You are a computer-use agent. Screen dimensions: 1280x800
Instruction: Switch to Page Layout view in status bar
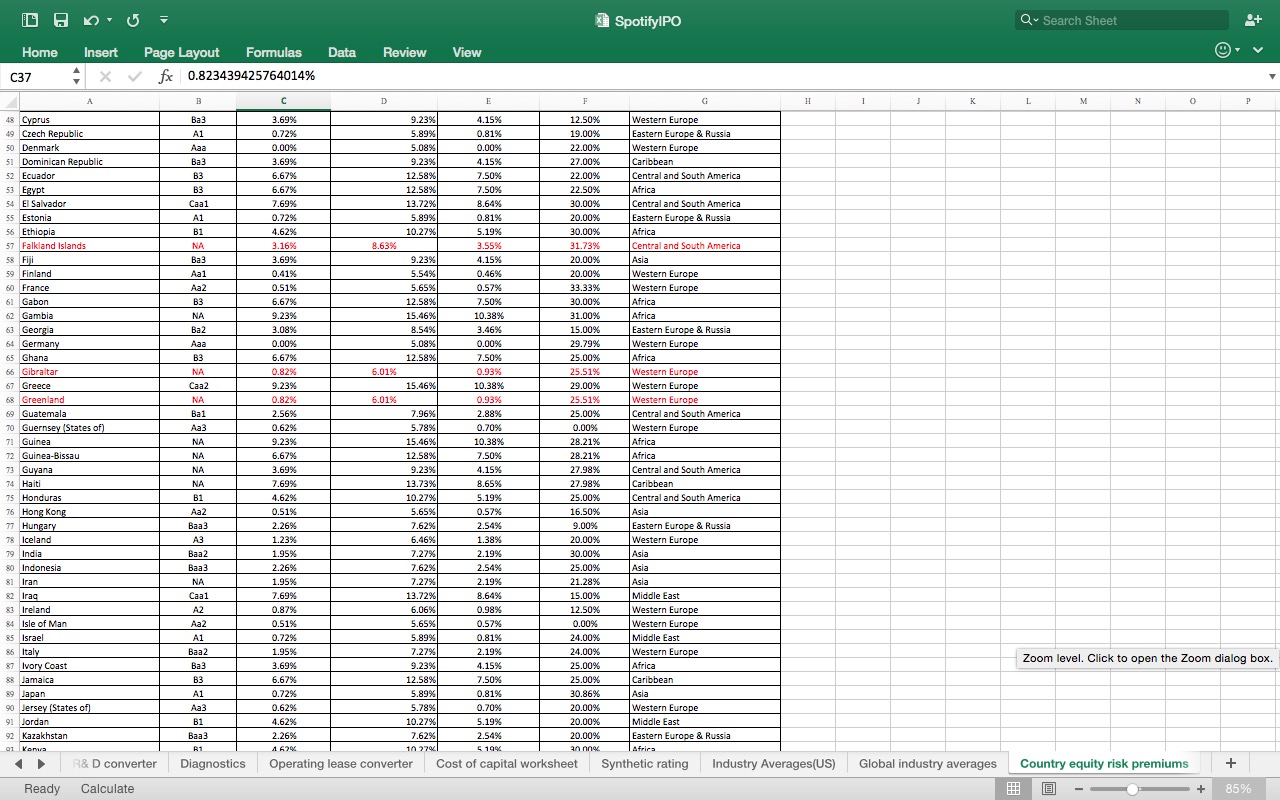1048,789
